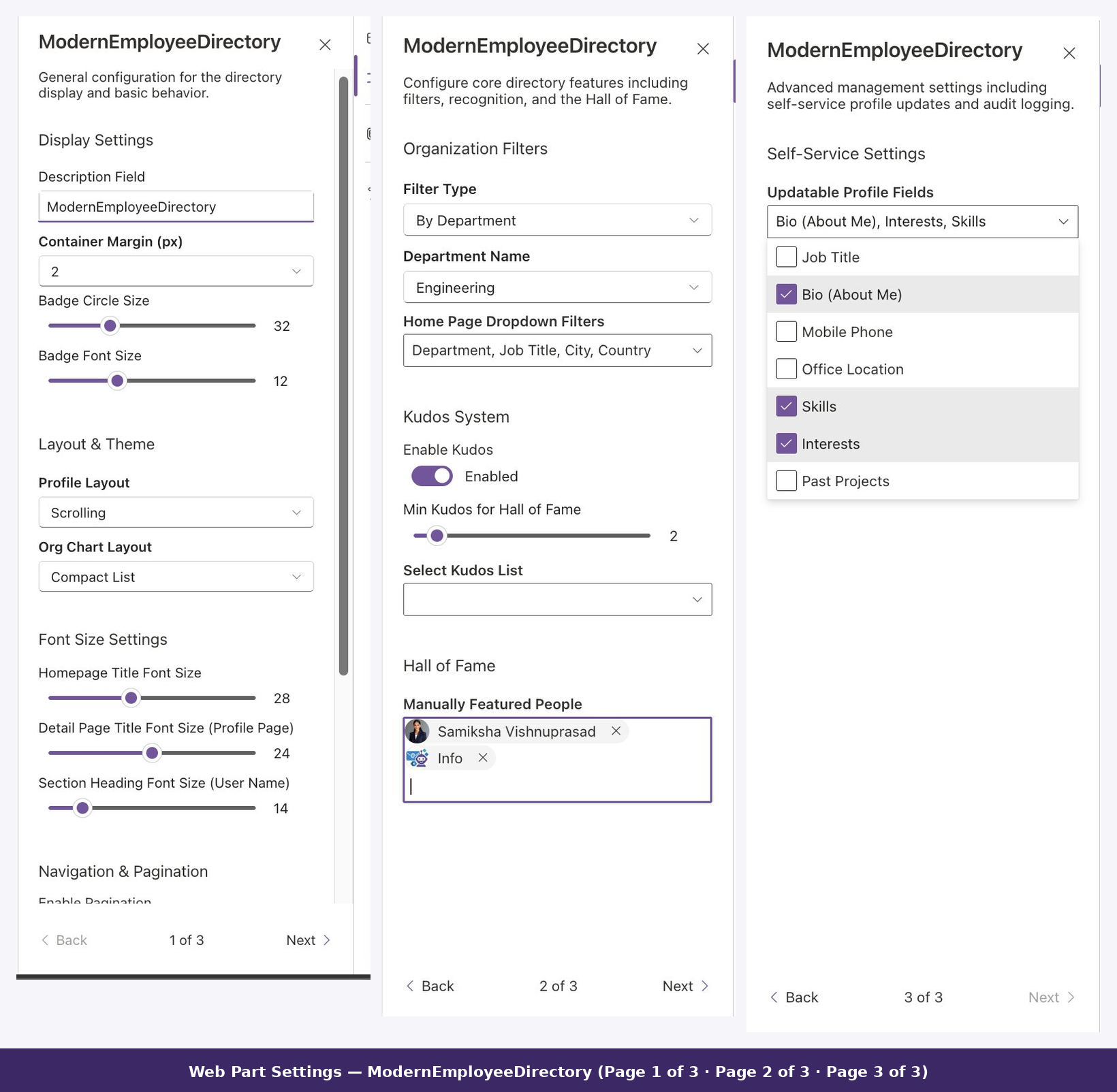Uncheck the Bio (About Me) option
This screenshot has height=1092, width=1117.
point(787,295)
